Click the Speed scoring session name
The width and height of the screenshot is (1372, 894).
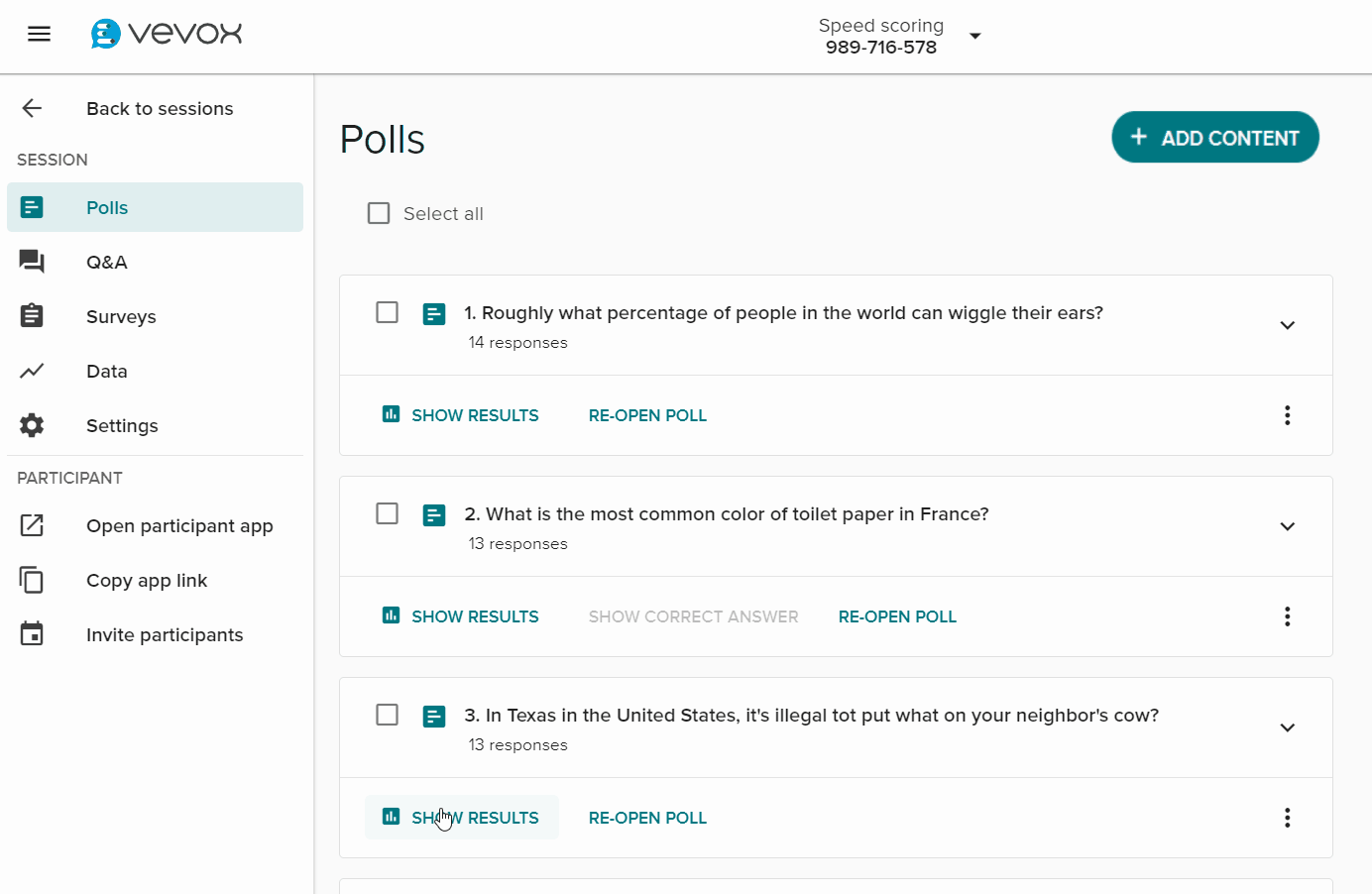pos(881,26)
